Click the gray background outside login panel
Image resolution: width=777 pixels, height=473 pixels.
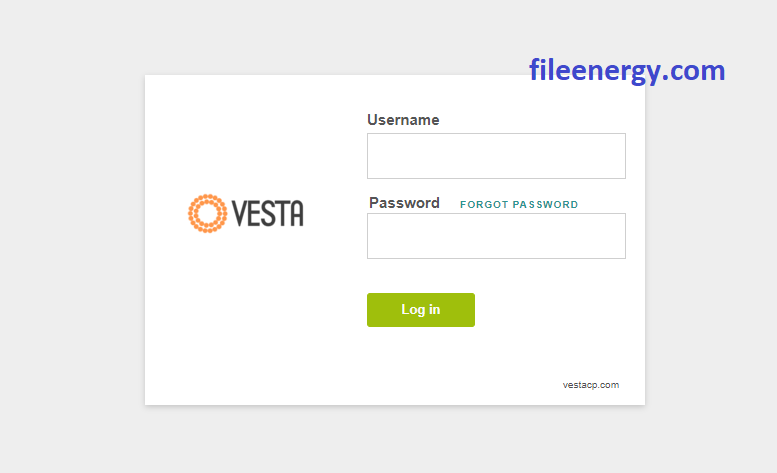(x=69, y=248)
